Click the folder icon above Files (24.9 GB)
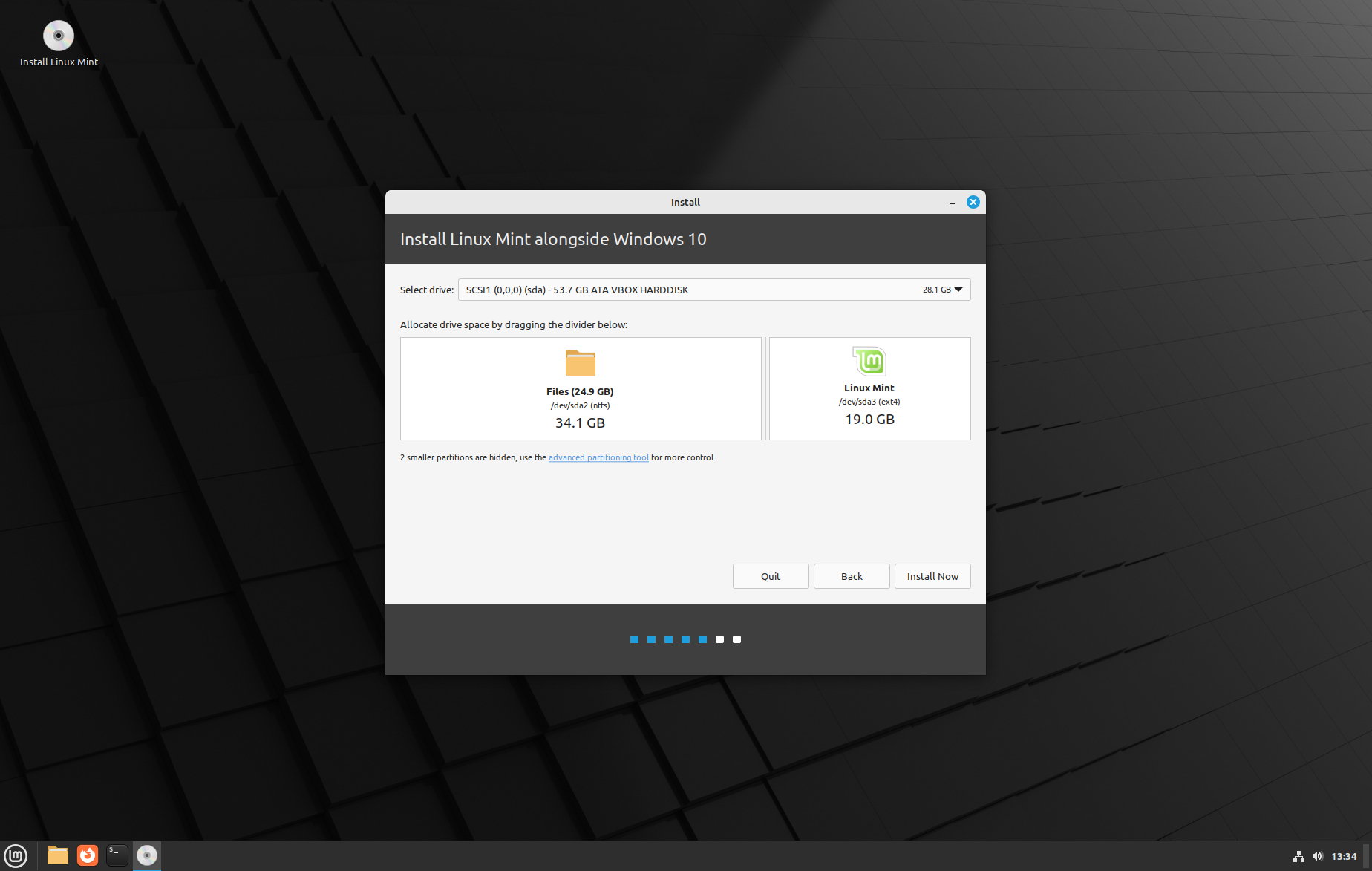This screenshot has height=871, width=1372. point(581,363)
